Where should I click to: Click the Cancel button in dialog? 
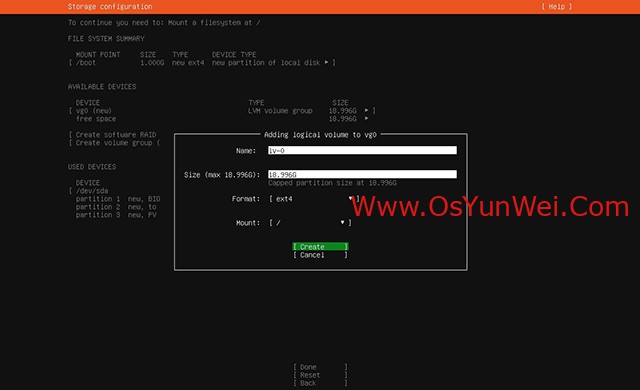click(320, 255)
